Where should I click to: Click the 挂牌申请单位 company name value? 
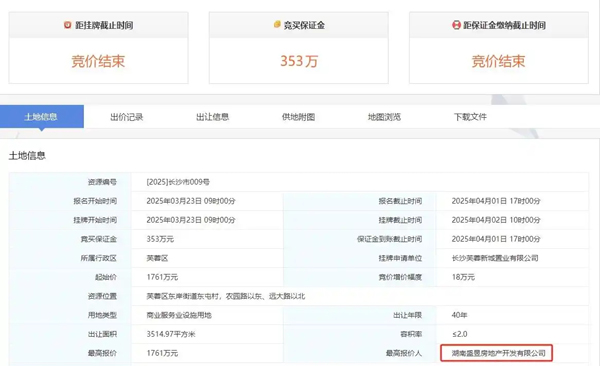495,258
